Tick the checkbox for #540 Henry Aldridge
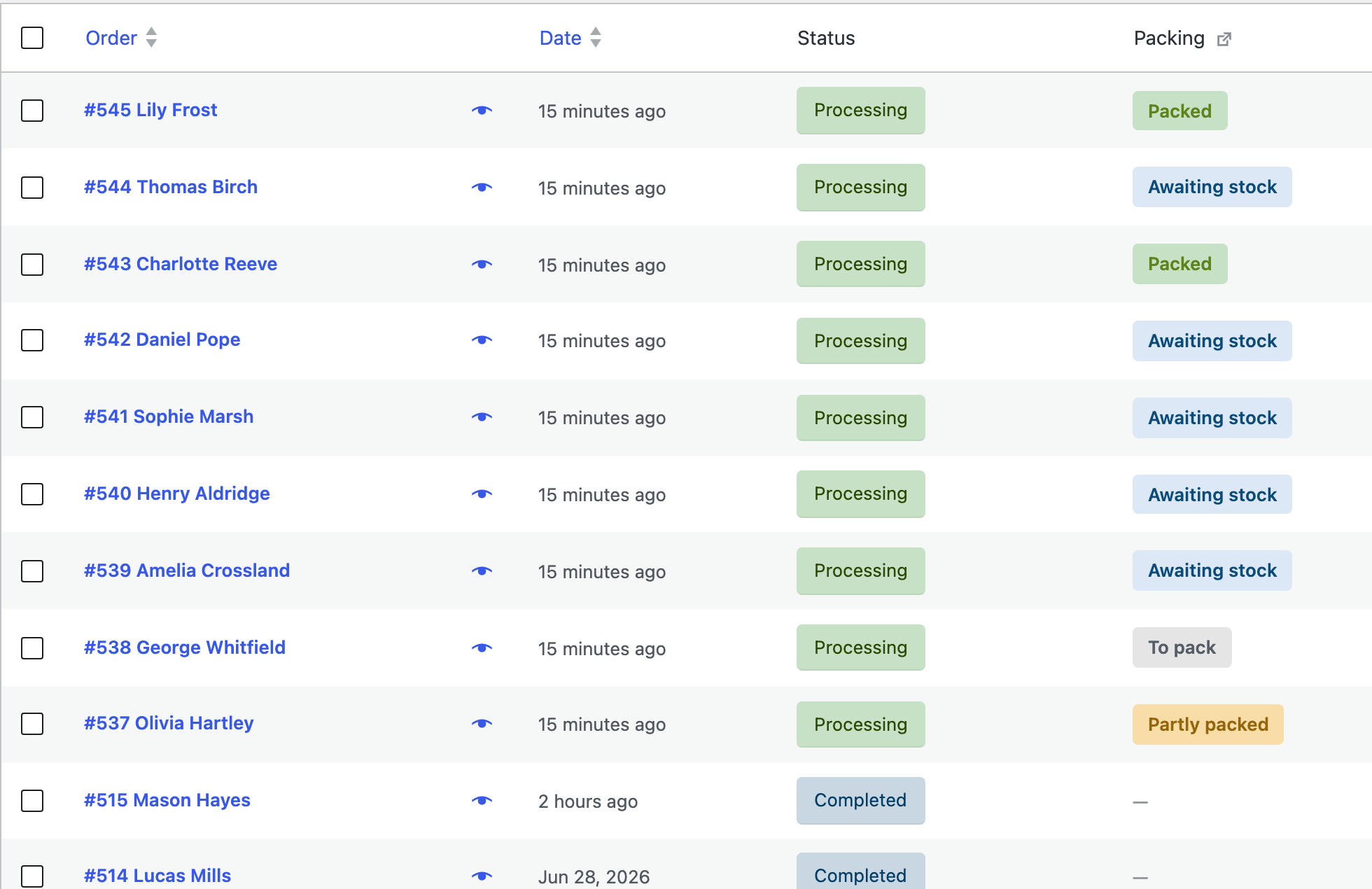Screen dimensions: 1372x889 click(32, 494)
